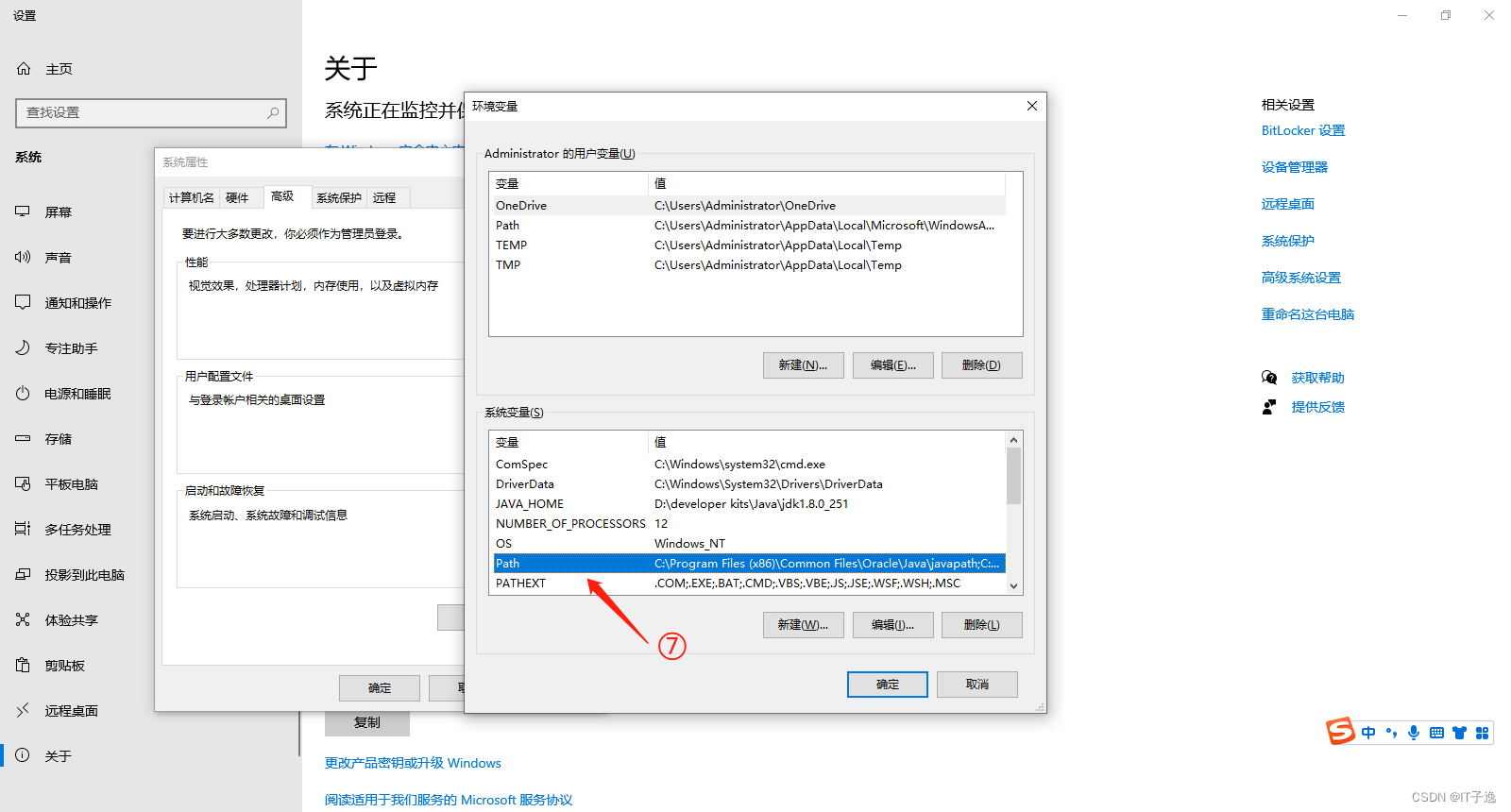Open the IME toolbox grid icon
The width and height of the screenshot is (1511, 812).
[1482, 733]
